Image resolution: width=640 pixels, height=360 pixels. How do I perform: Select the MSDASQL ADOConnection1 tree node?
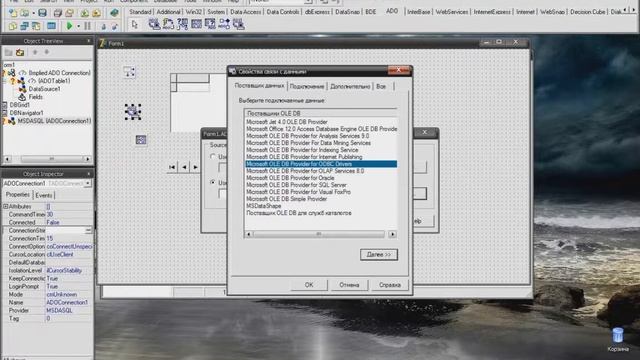point(54,121)
